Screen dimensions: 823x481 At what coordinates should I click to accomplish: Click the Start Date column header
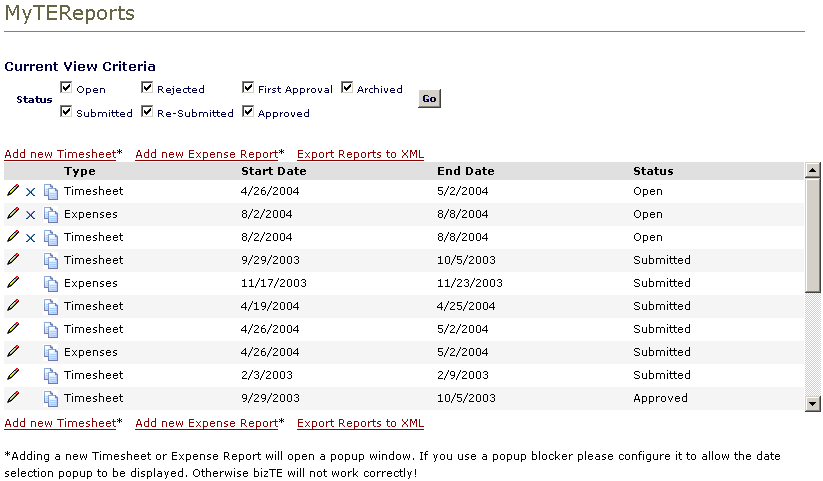point(273,171)
